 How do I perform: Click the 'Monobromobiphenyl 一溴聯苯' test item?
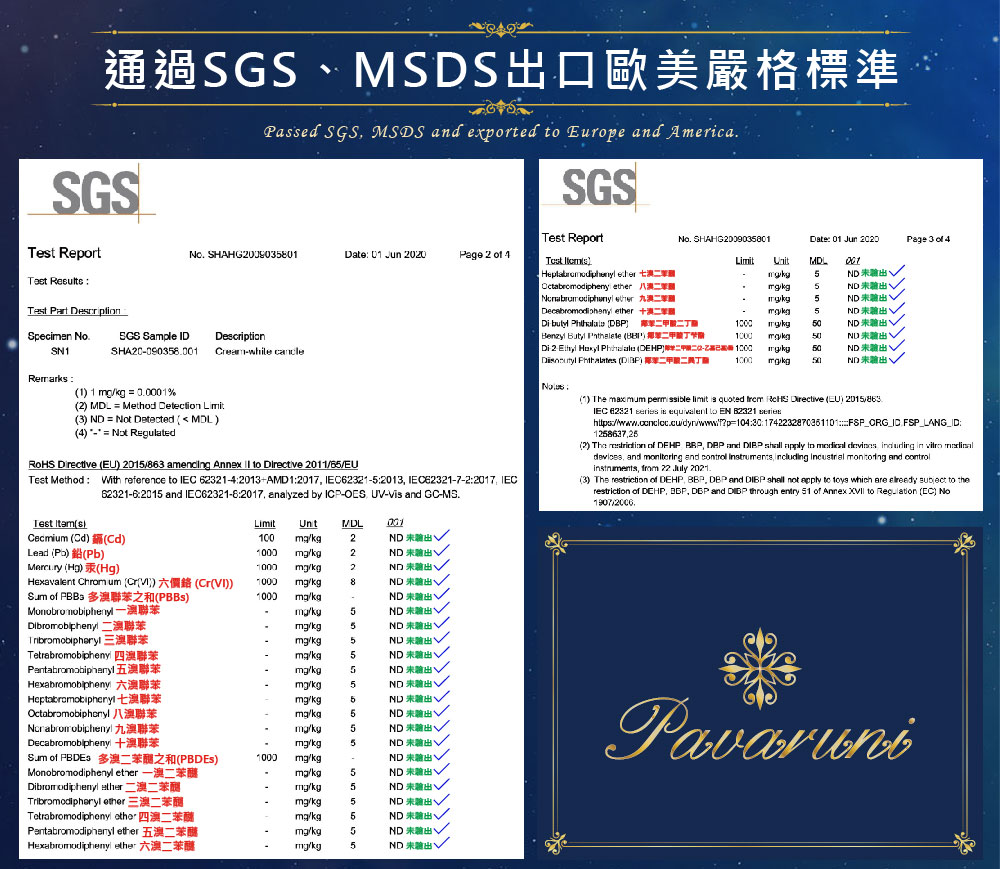coord(94,611)
